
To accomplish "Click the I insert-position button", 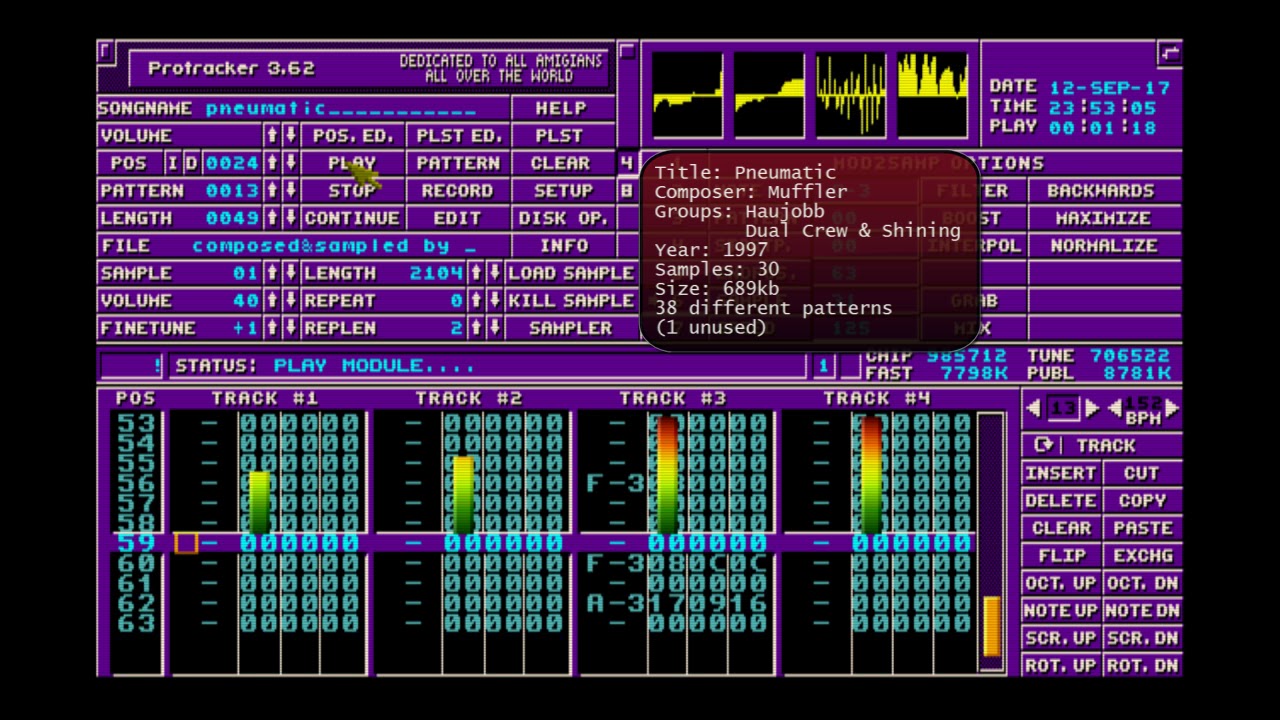I will coord(172,163).
